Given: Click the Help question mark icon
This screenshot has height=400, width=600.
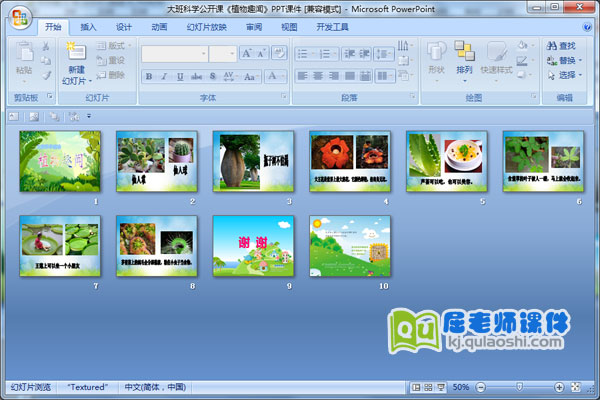Looking at the screenshot, I should [587, 27].
